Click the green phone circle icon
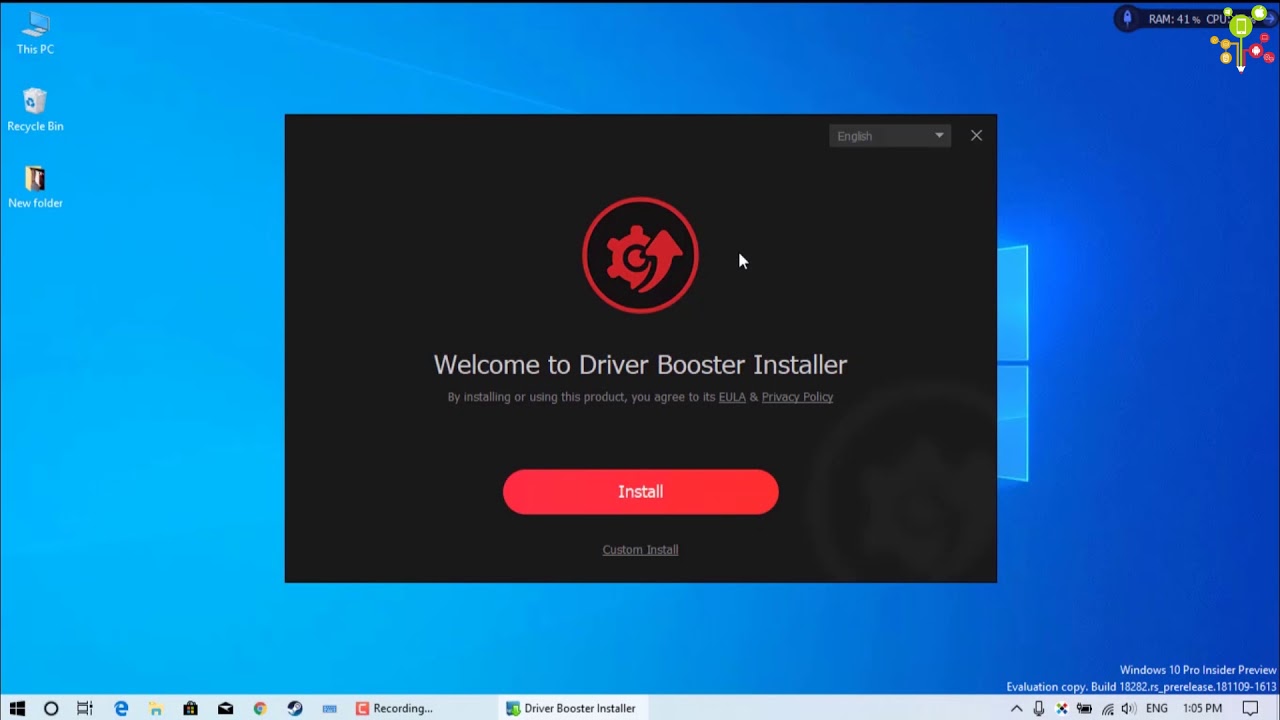 (1241, 26)
